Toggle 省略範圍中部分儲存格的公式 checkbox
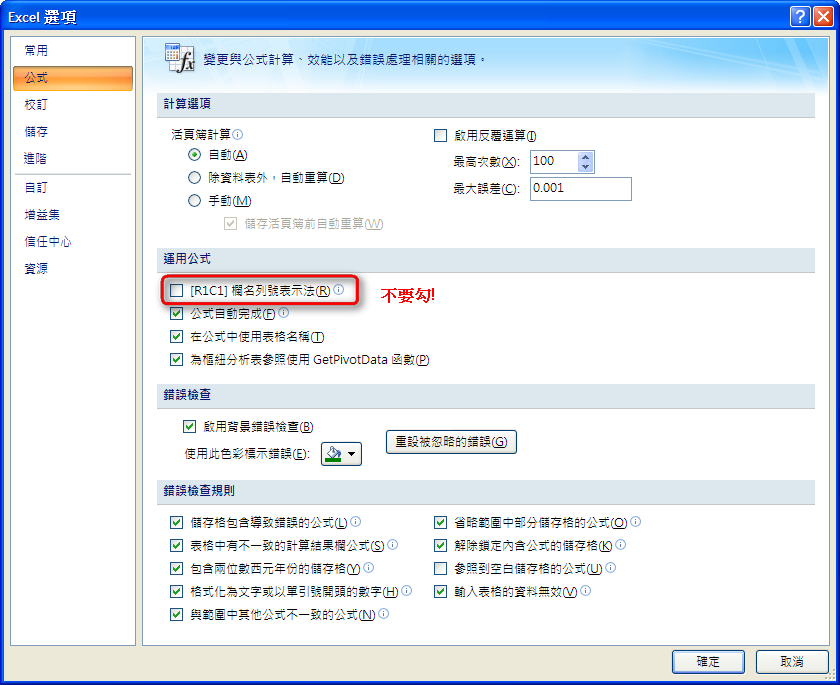Viewport: 840px width, 685px height. click(440, 522)
